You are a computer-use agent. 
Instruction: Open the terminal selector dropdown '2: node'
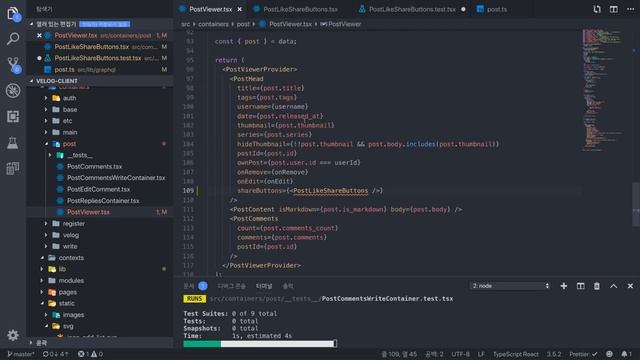[510, 286]
